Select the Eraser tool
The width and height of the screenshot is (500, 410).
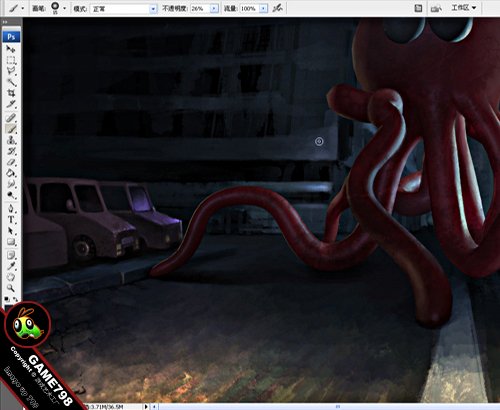[11, 162]
